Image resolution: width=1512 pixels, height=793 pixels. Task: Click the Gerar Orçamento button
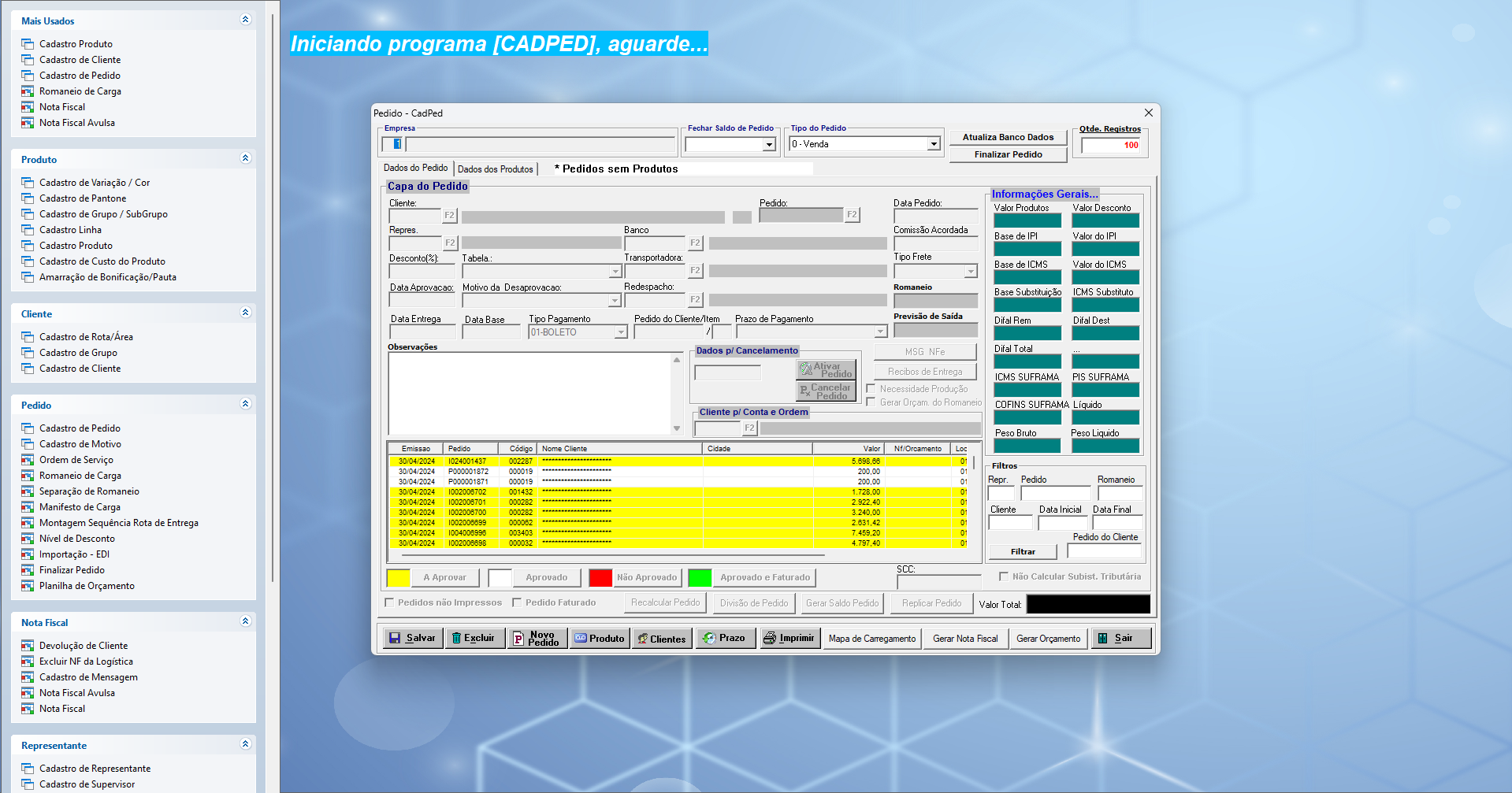coord(1048,638)
